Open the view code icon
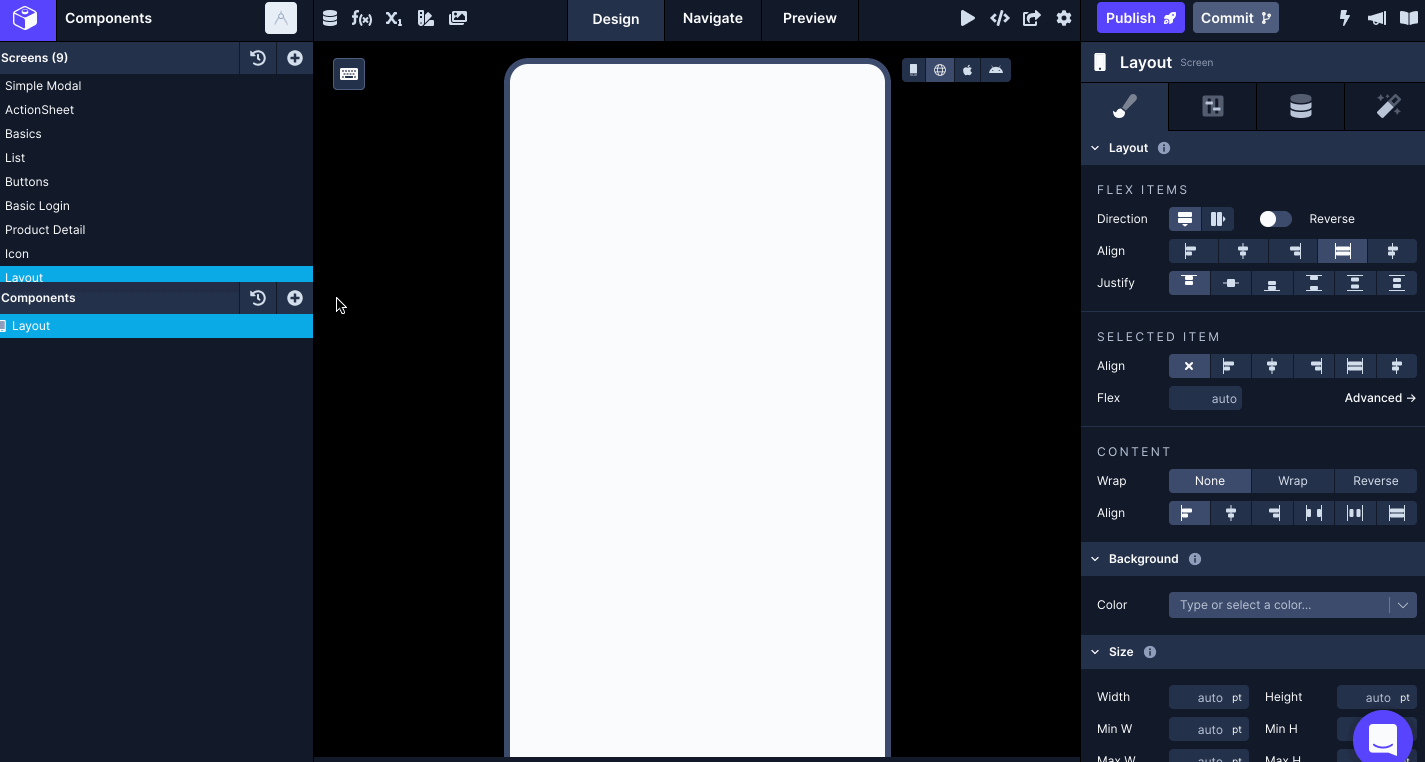 tap(999, 18)
